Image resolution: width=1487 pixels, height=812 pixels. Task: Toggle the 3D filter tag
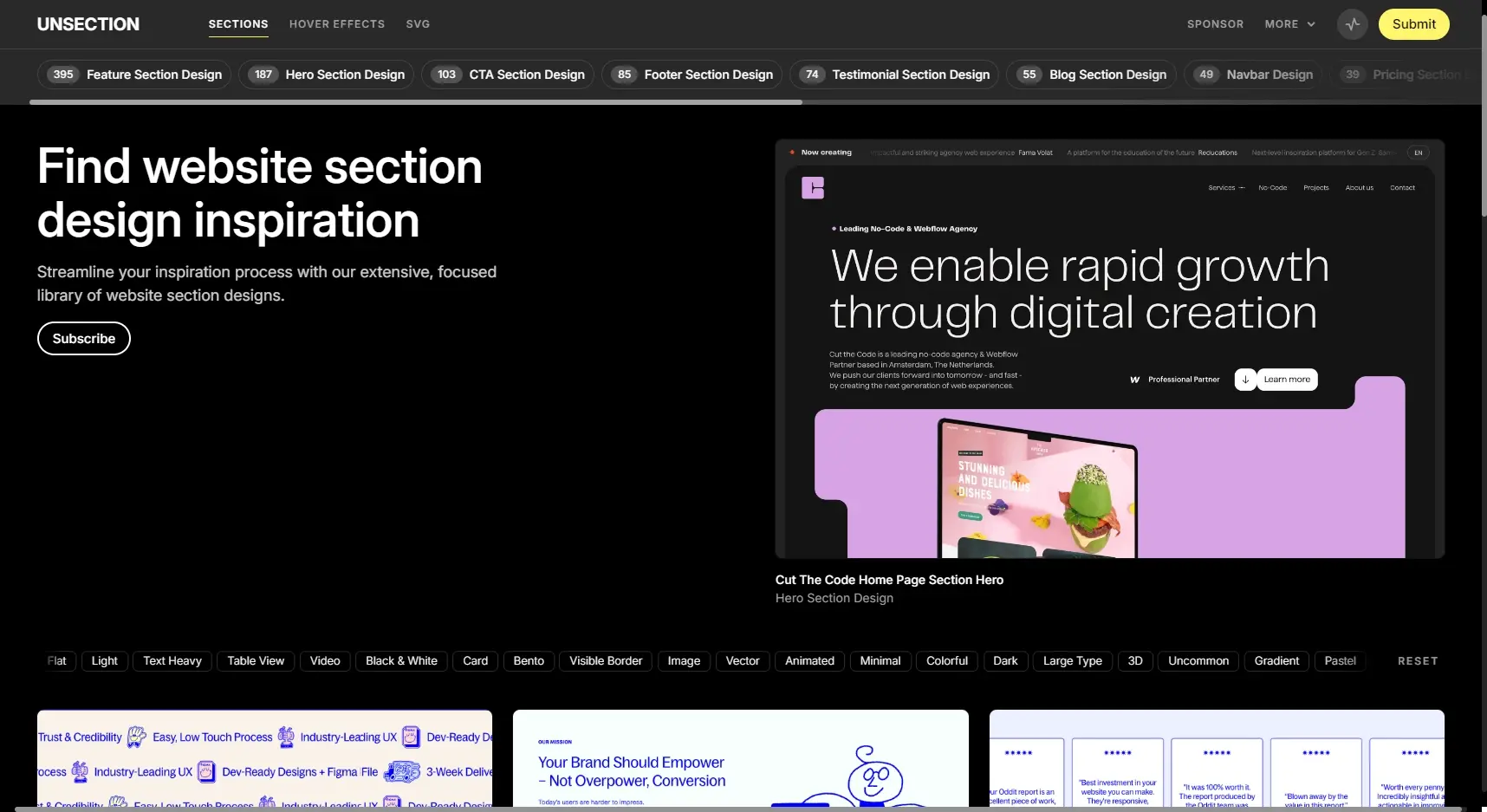[x=1135, y=661]
